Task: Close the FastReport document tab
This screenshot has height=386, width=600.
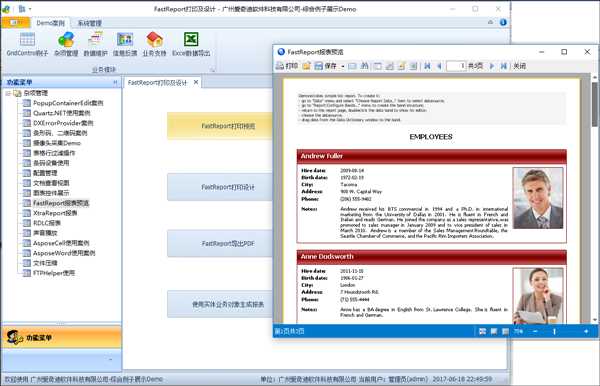Action: coord(196,82)
